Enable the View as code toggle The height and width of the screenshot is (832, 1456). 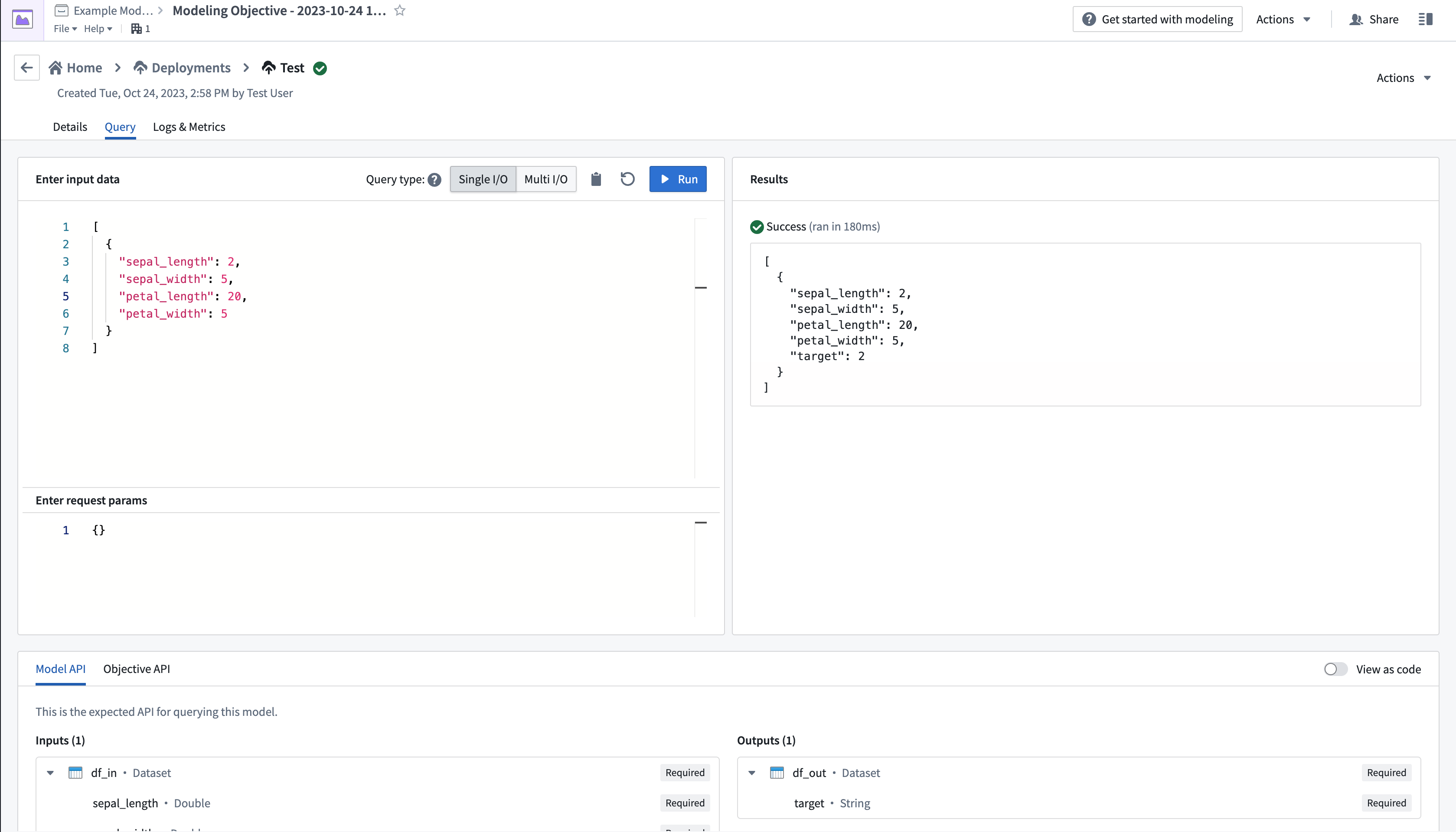click(1335, 668)
